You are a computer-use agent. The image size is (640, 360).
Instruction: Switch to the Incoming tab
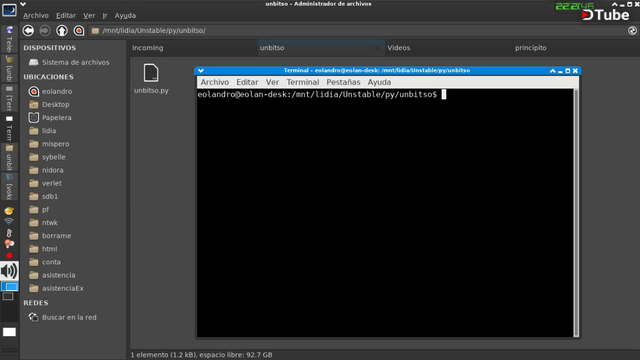point(193,48)
